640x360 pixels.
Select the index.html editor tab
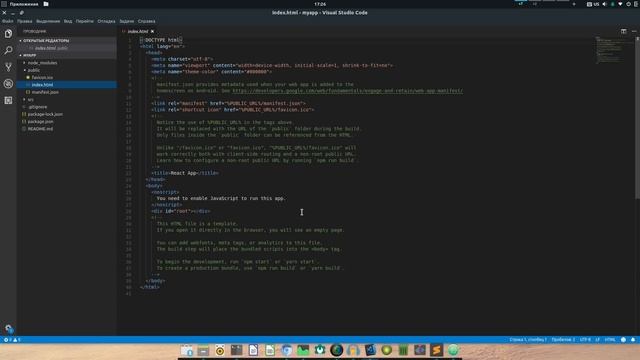coord(138,31)
